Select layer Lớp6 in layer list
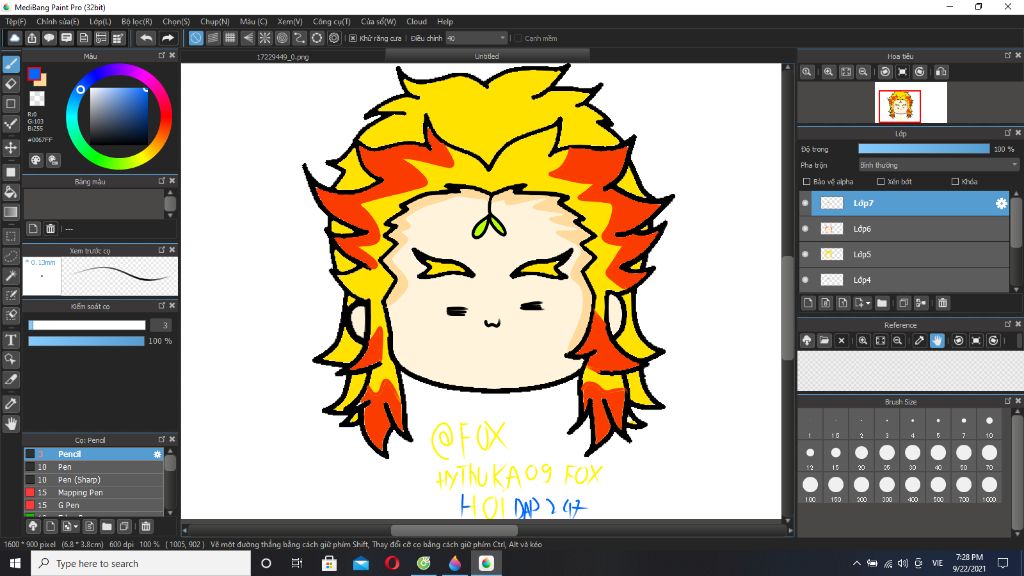 click(904, 229)
